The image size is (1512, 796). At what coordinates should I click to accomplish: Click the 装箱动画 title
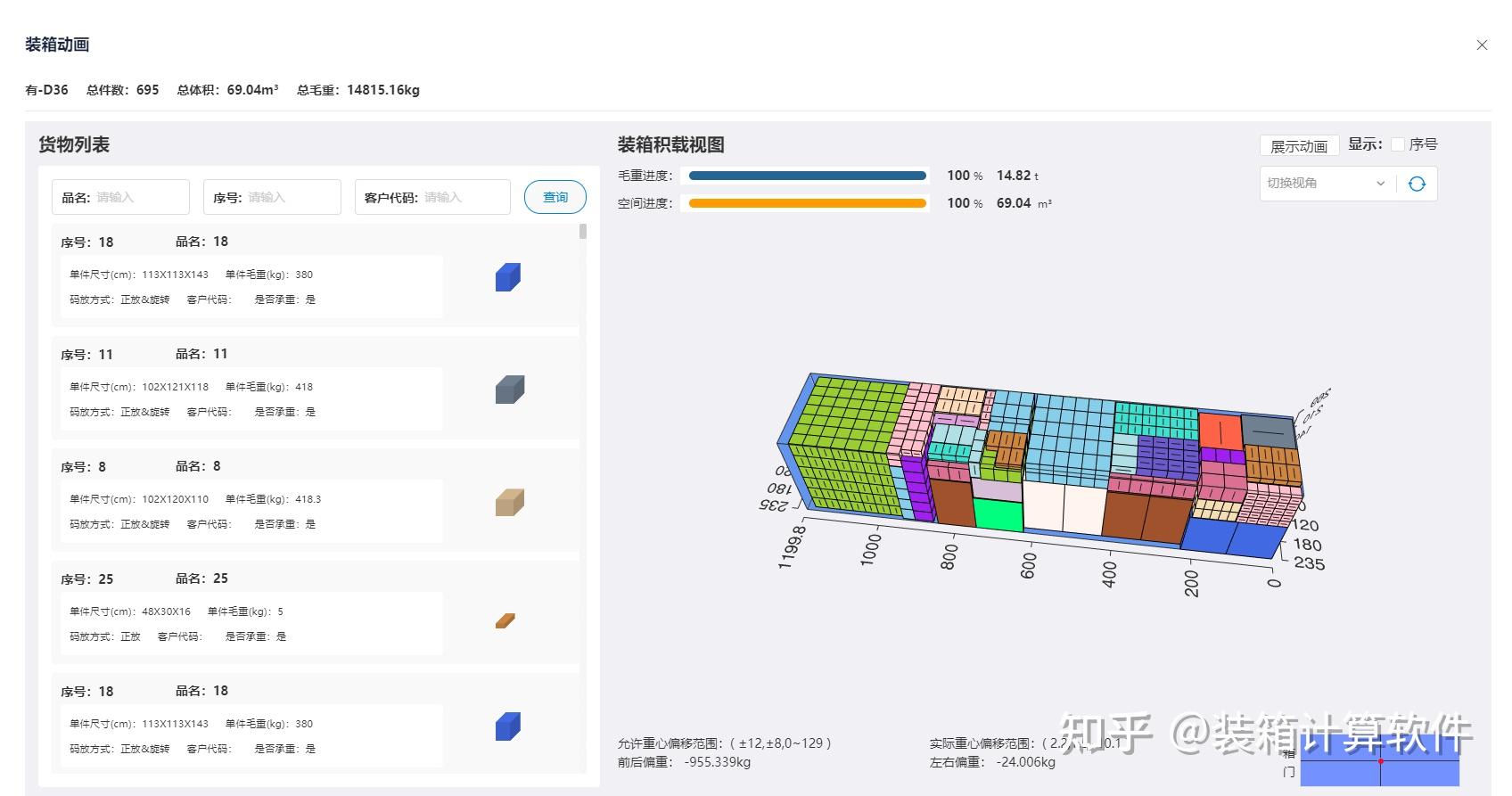57,45
